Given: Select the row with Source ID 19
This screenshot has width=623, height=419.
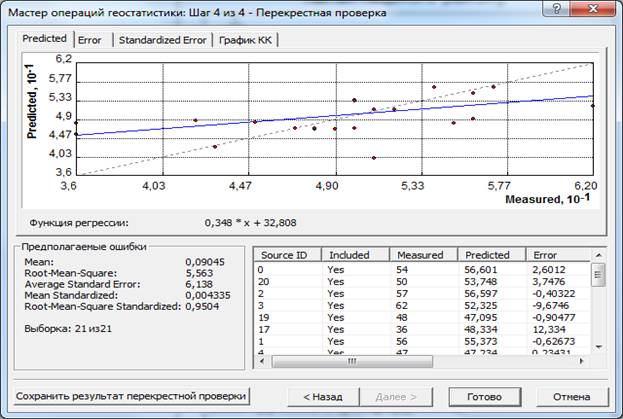Looking at the screenshot, I should point(422,317).
